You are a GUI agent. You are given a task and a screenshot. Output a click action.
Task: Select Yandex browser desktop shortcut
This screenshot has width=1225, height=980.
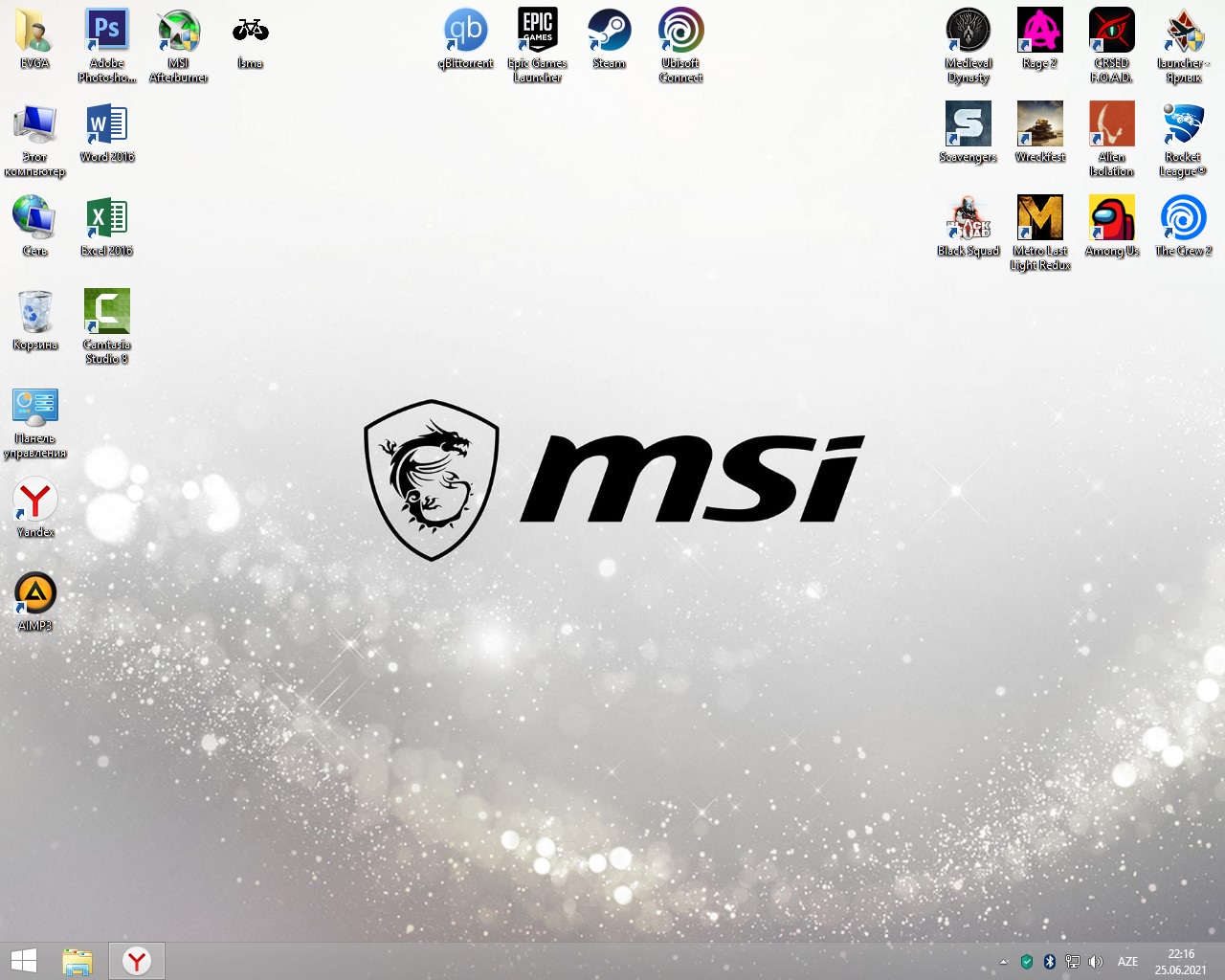point(34,509)
